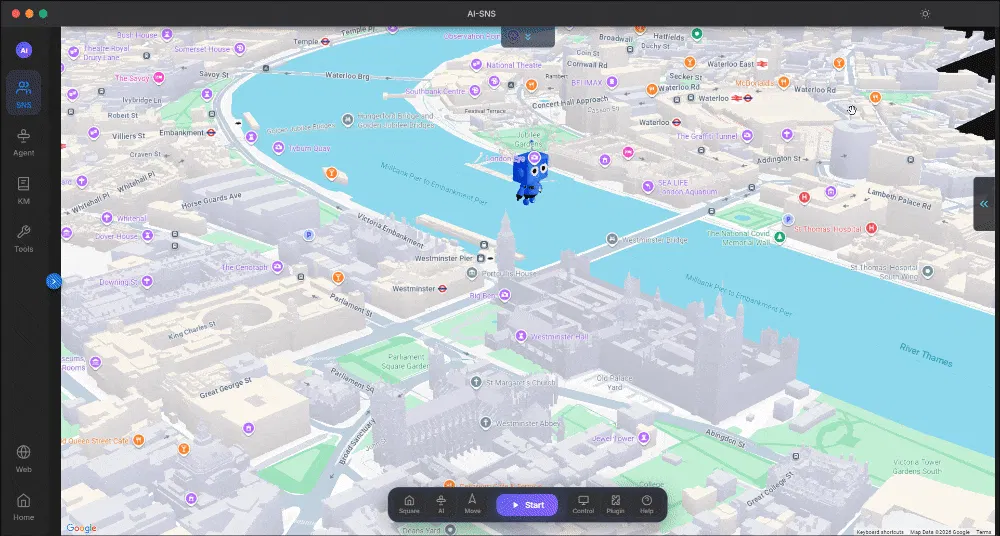Click the Dover House marker
The height and width of the screenshot is (536, 1000).
[147, 235]
